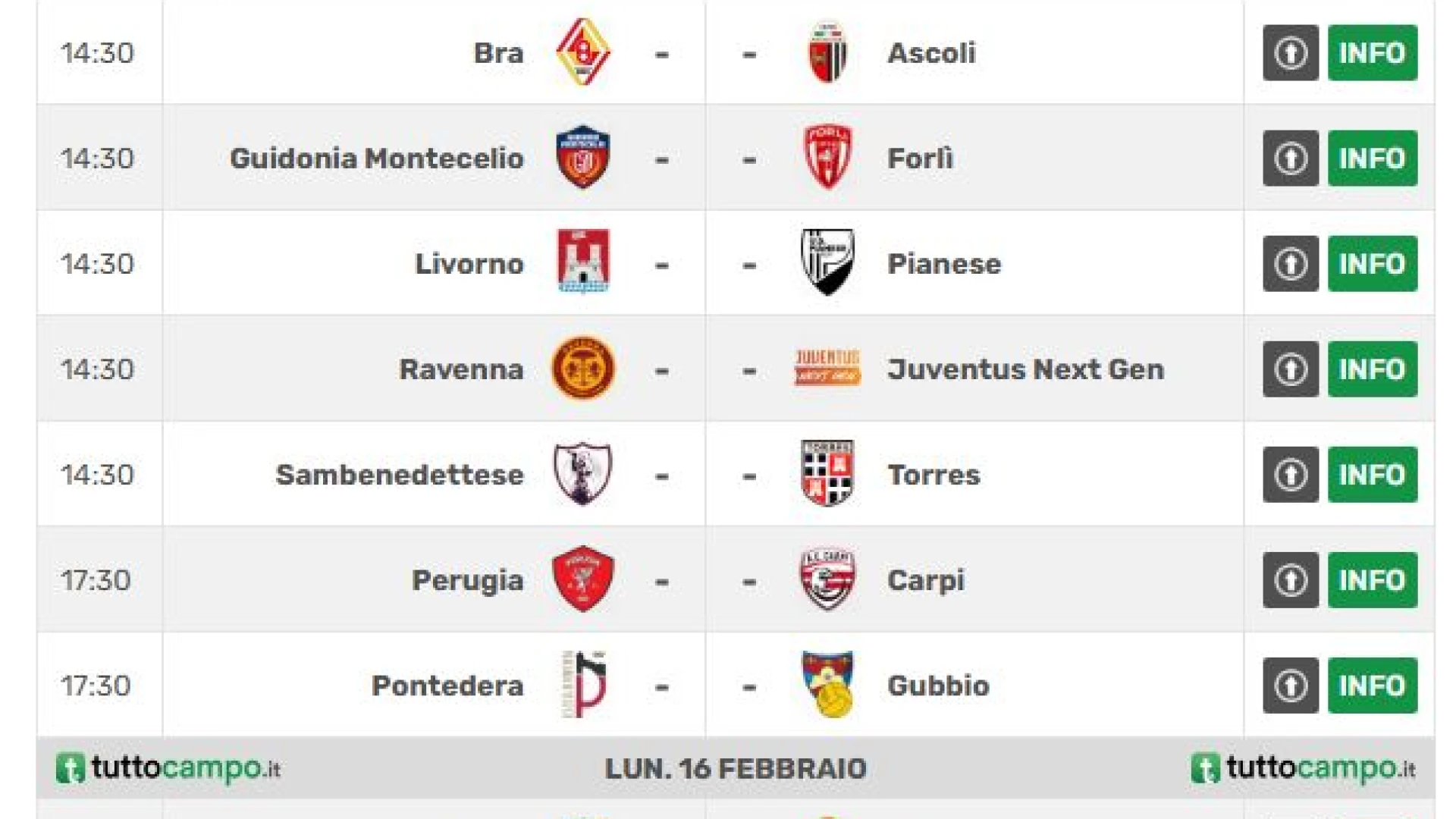
Task: Click upload icon for Perugia–Carpi match
Action: [x=1290, y=580]
